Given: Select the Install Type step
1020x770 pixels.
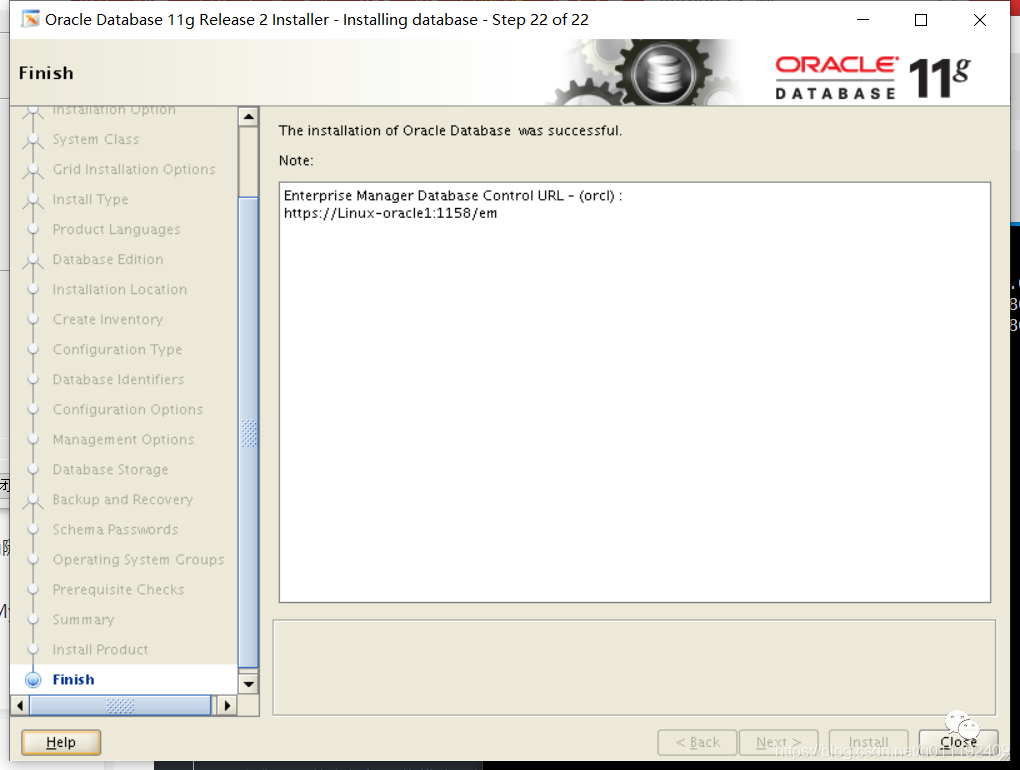Looking at the screenshot, I should coord(90,200).
